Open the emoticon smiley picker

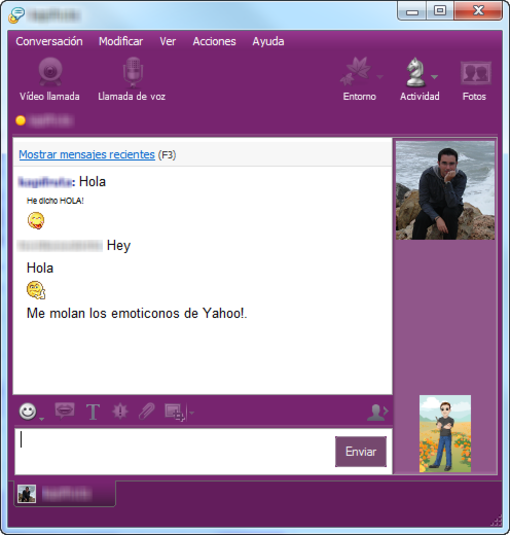pyautogui.click(x=28, y=411)
